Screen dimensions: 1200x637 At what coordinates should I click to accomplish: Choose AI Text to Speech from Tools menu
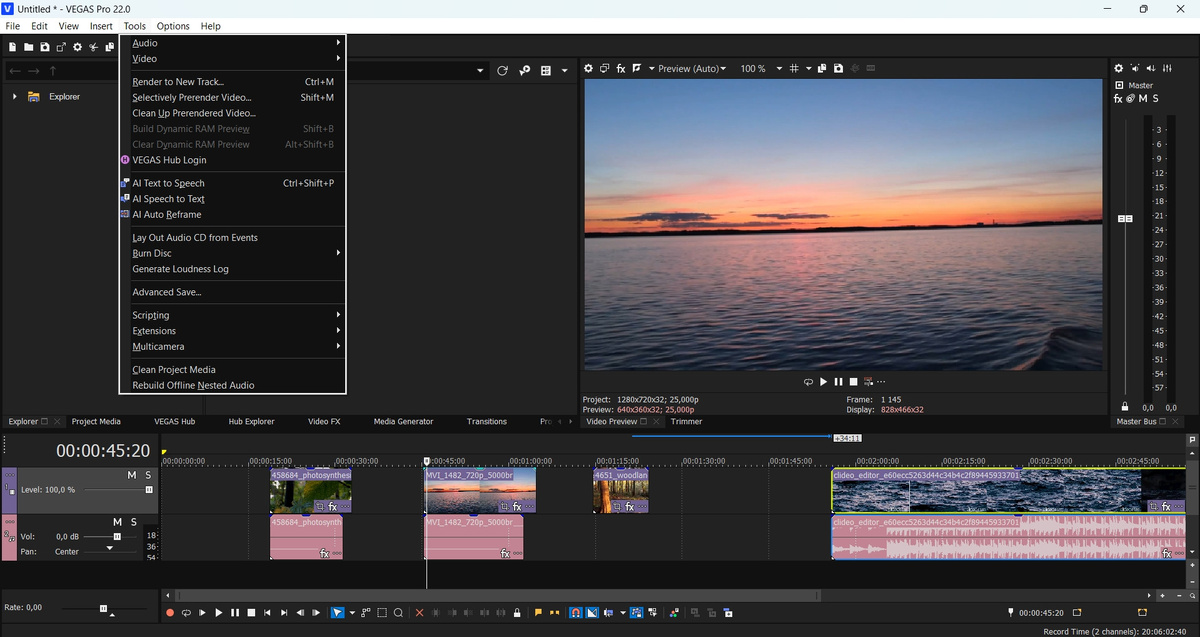[168, 183]
